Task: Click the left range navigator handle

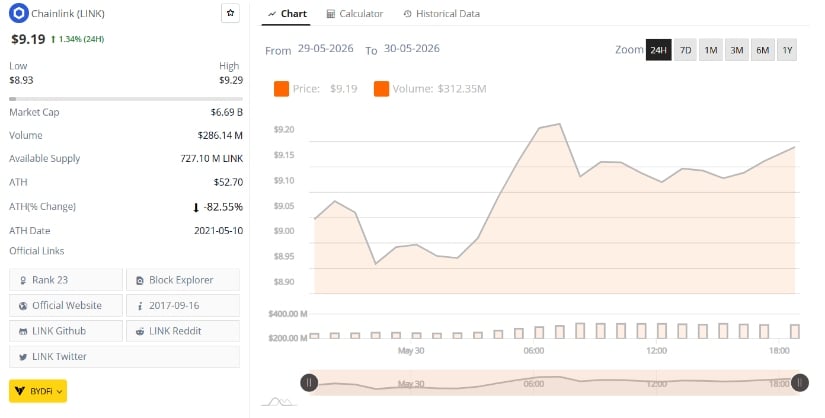Action: click(309, 383)
